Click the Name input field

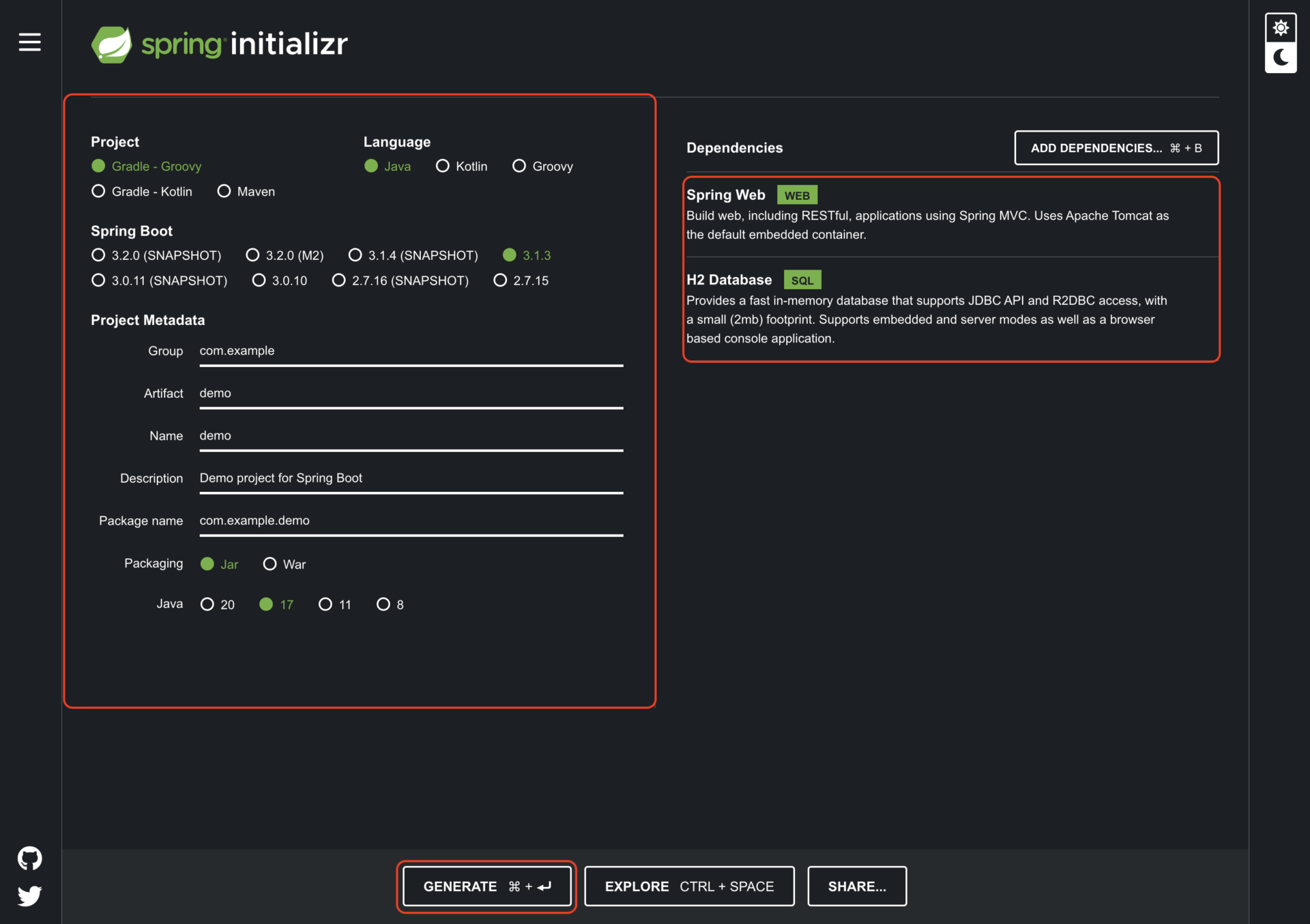tap(411, 436)
